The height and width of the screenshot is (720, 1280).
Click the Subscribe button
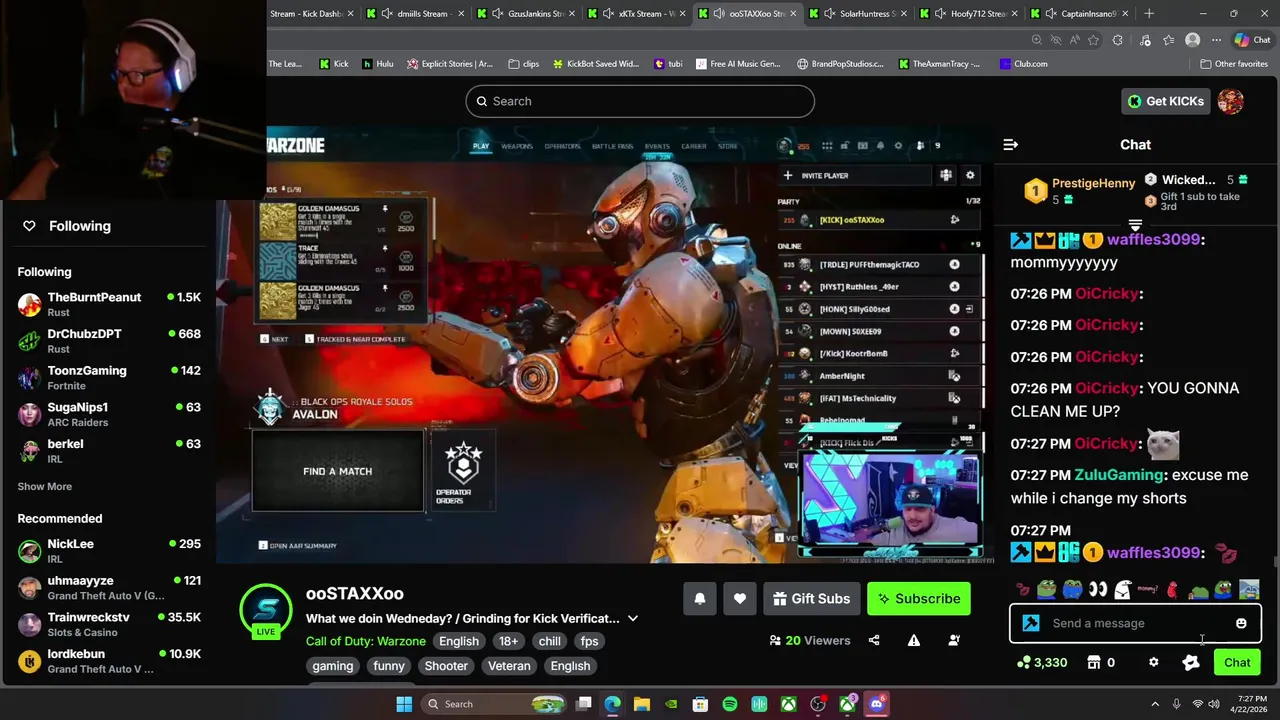click(x=919, y=599)
